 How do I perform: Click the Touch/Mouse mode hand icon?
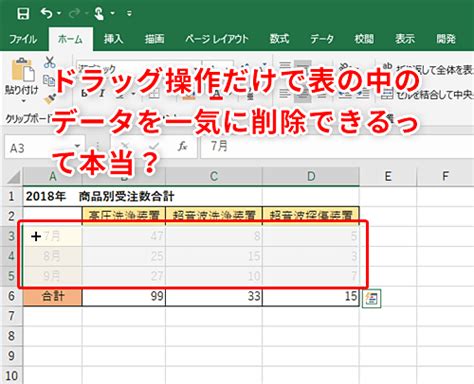(x=99, y=13)
